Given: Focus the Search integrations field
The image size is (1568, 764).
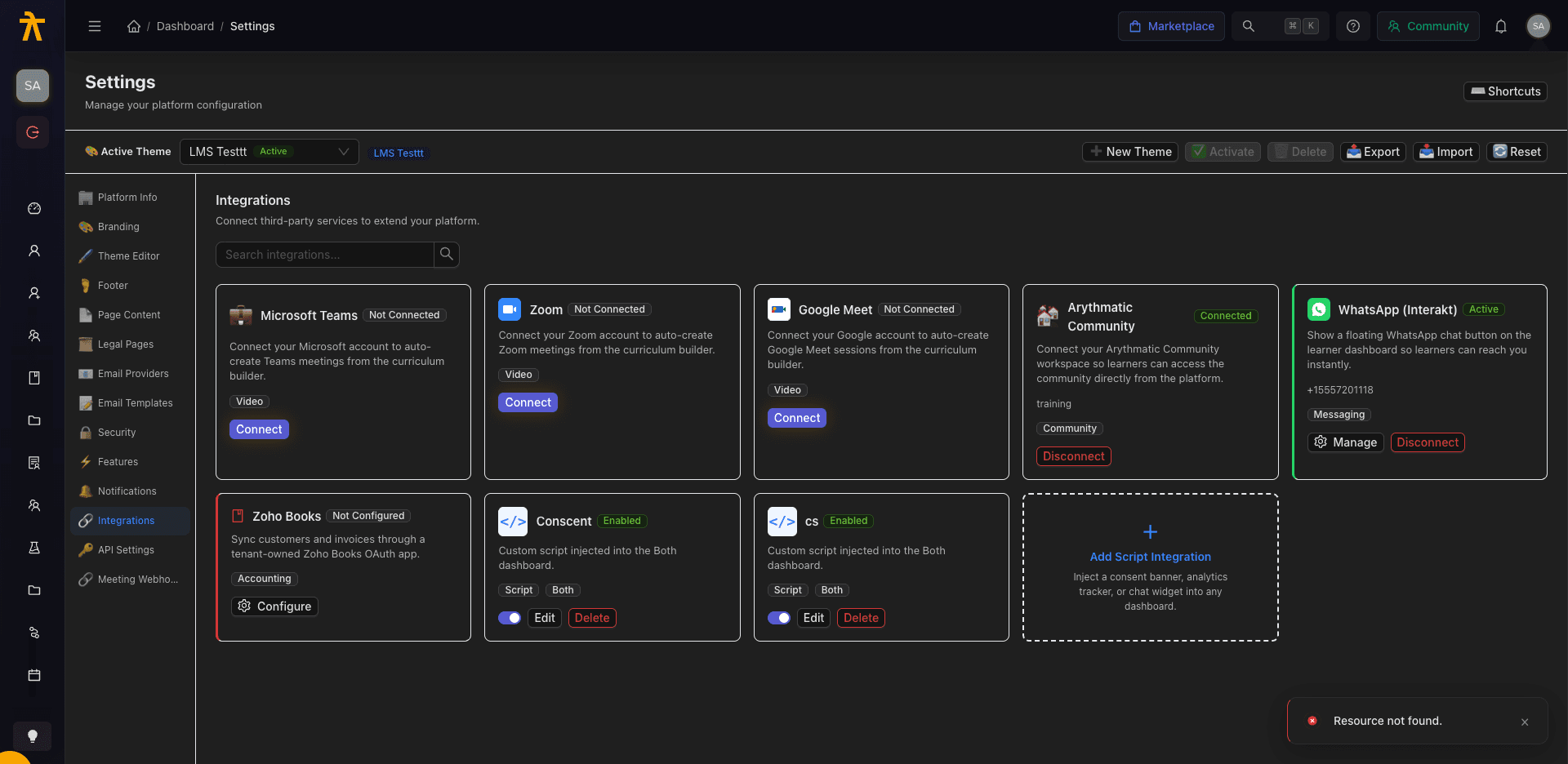Looking at the screenshot, I should (325, 255).
